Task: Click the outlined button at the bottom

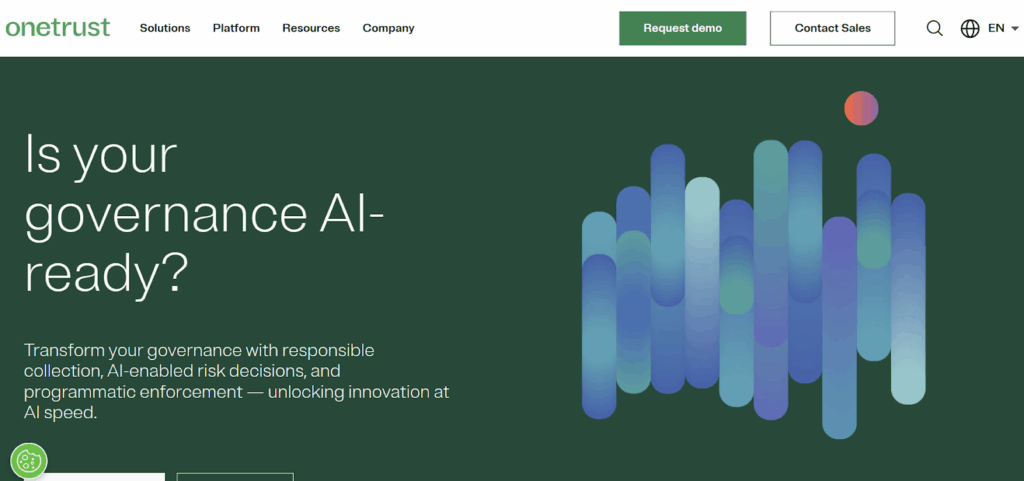Action: [x=235, y=476]
